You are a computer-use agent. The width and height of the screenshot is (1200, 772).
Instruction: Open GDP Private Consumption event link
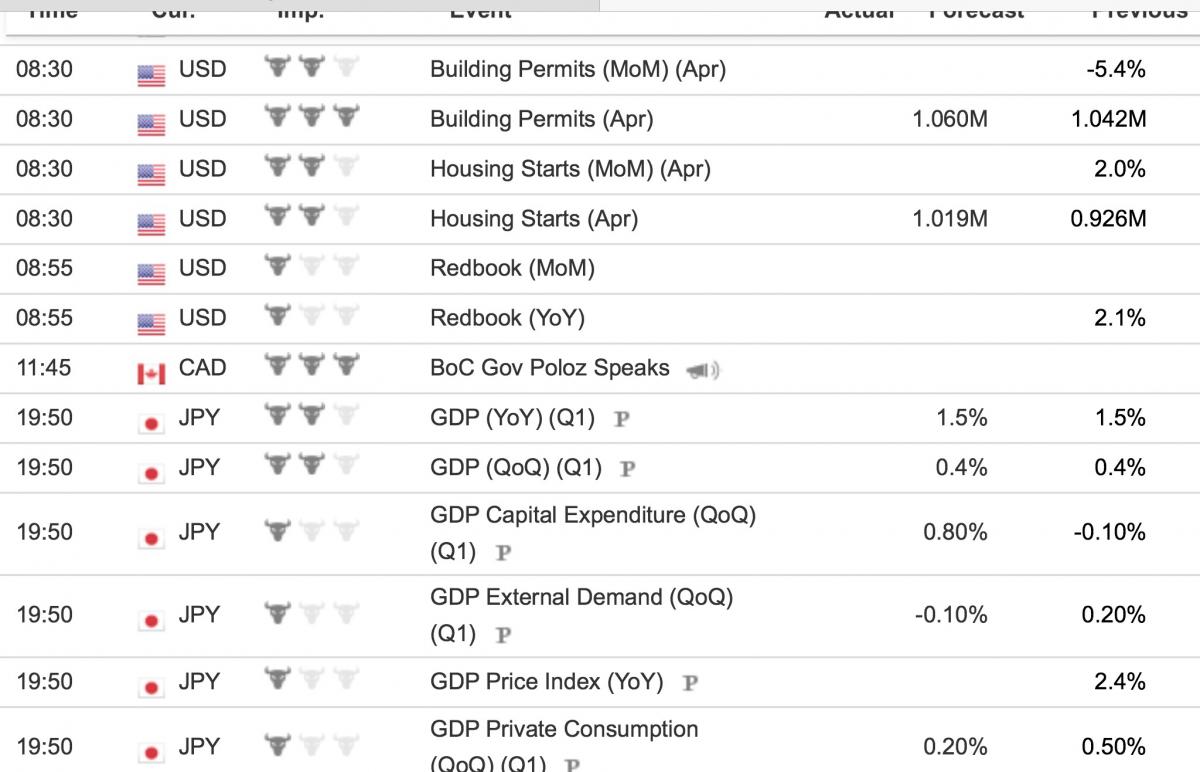point(564,747)
